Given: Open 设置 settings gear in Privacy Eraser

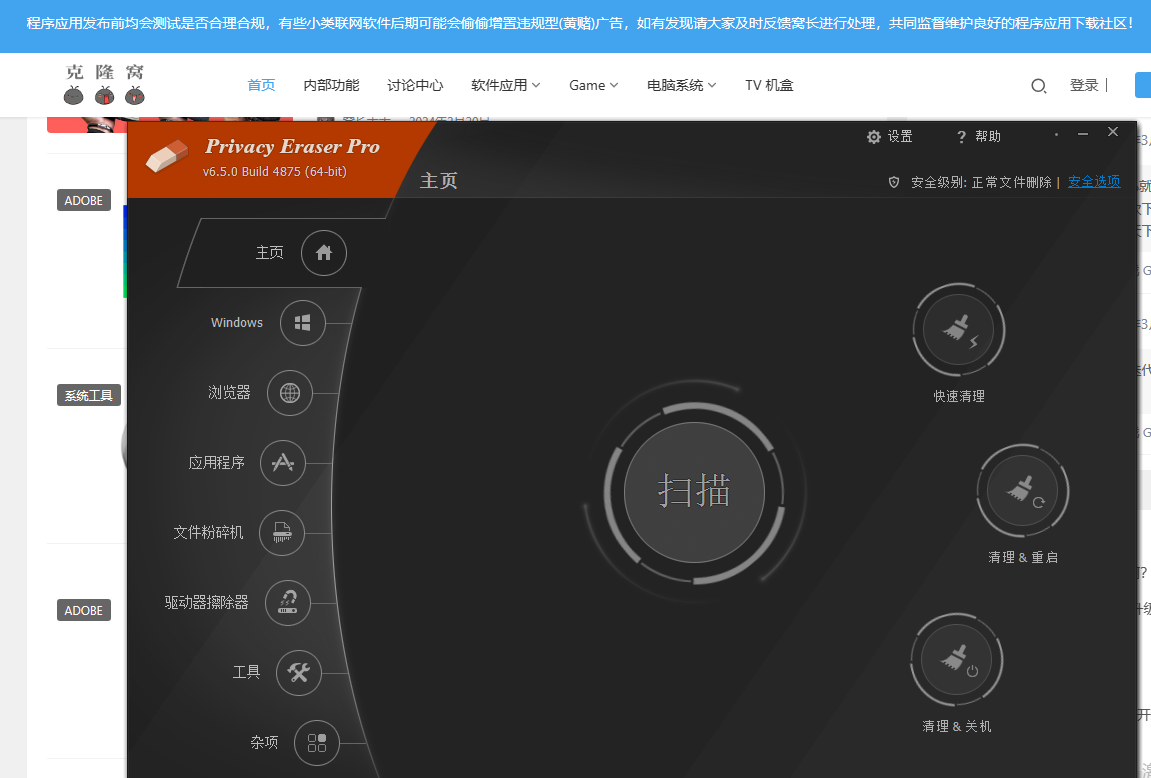Looking at the screenshot, I should [x=890, y=137].
